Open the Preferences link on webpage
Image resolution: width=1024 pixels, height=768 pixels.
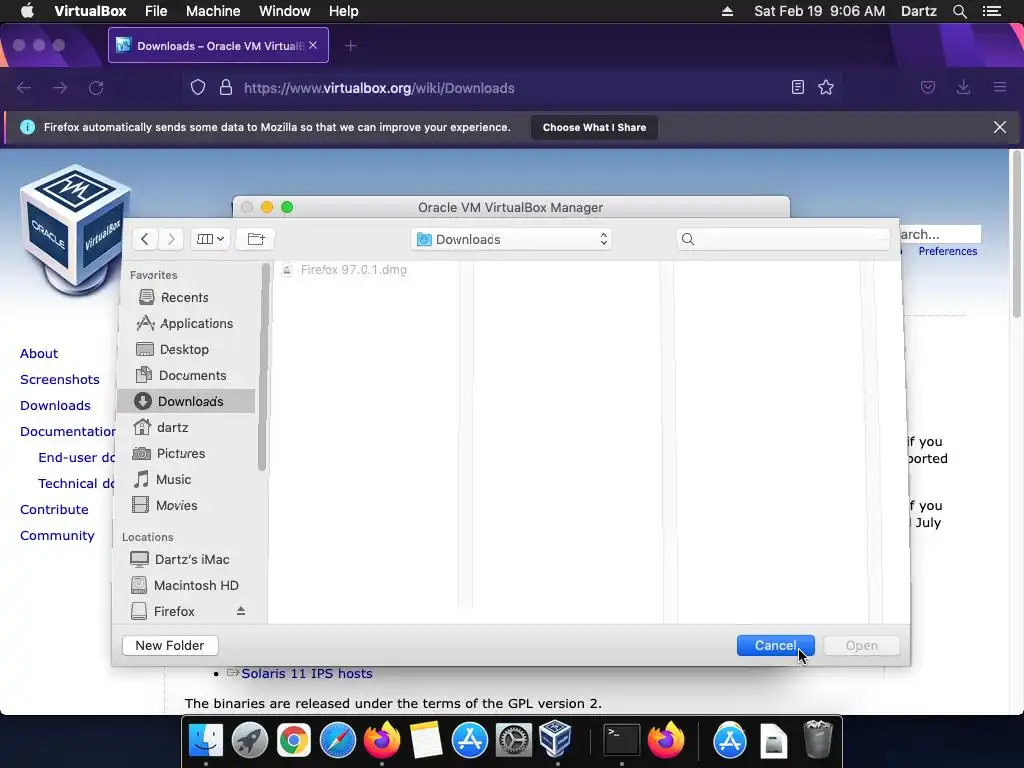pyautogui.click(x=948, y=251)
